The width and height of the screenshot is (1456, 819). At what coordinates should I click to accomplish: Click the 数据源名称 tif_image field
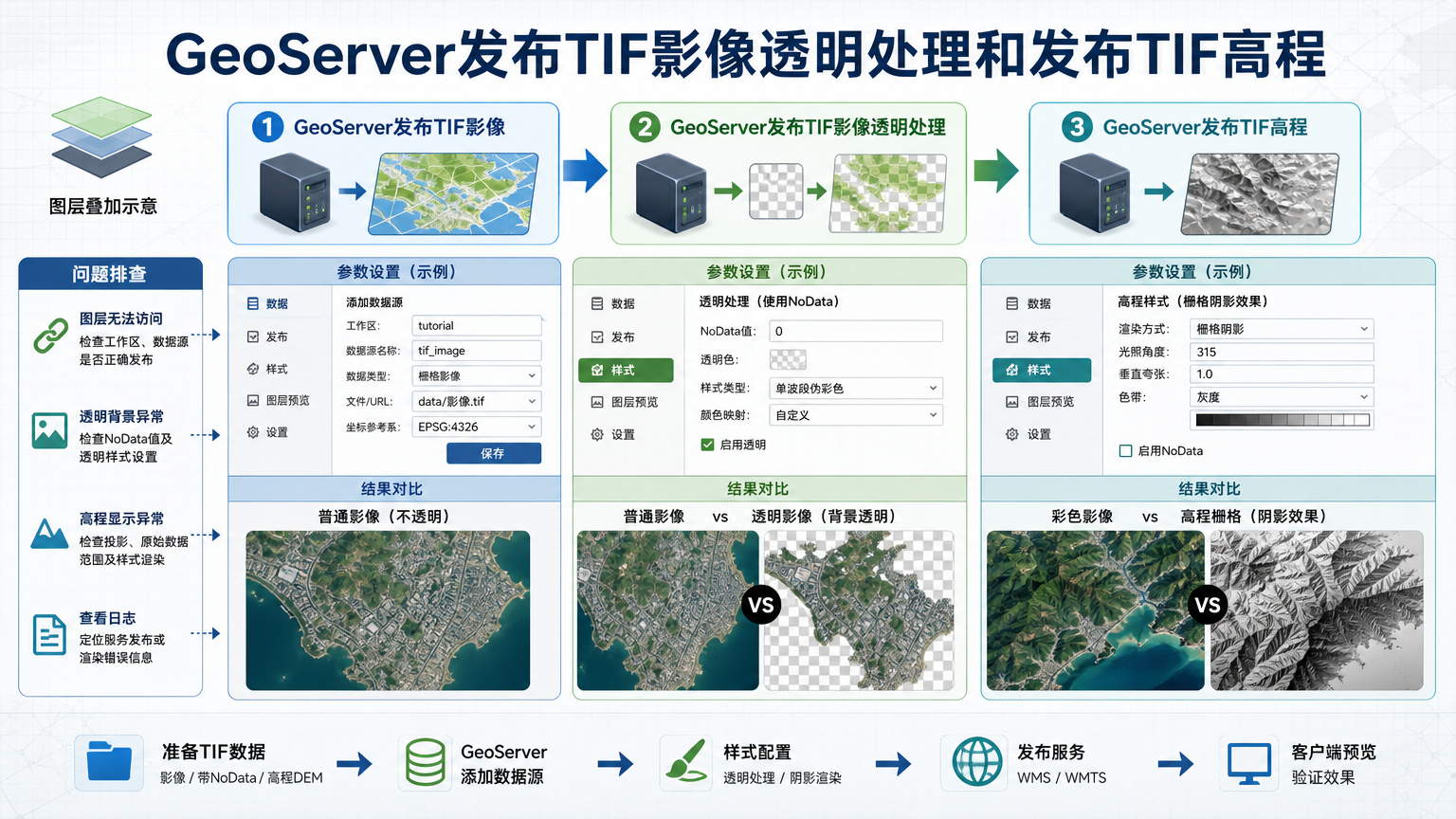477,350
